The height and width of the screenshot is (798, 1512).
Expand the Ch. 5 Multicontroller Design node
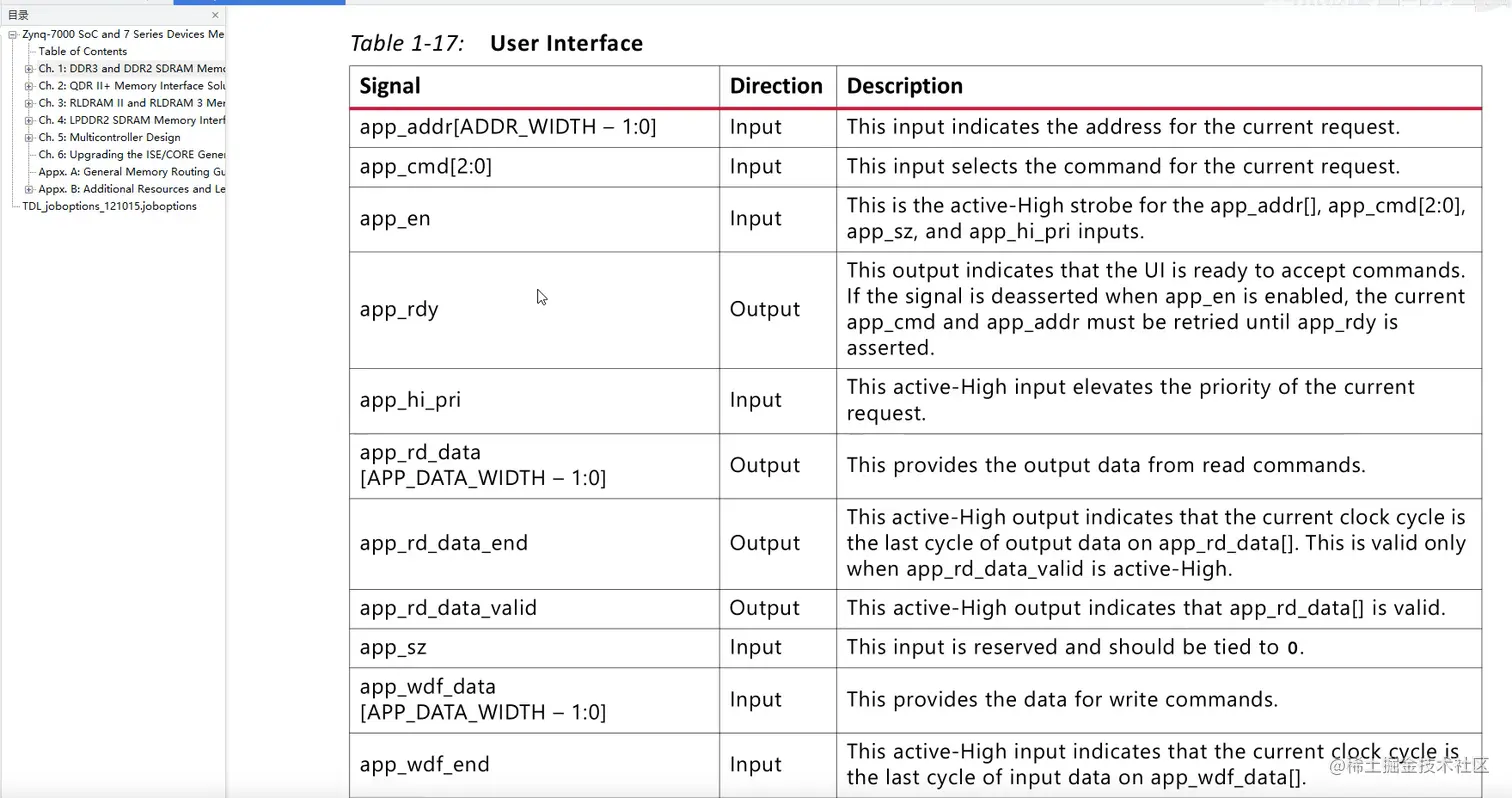29,137
